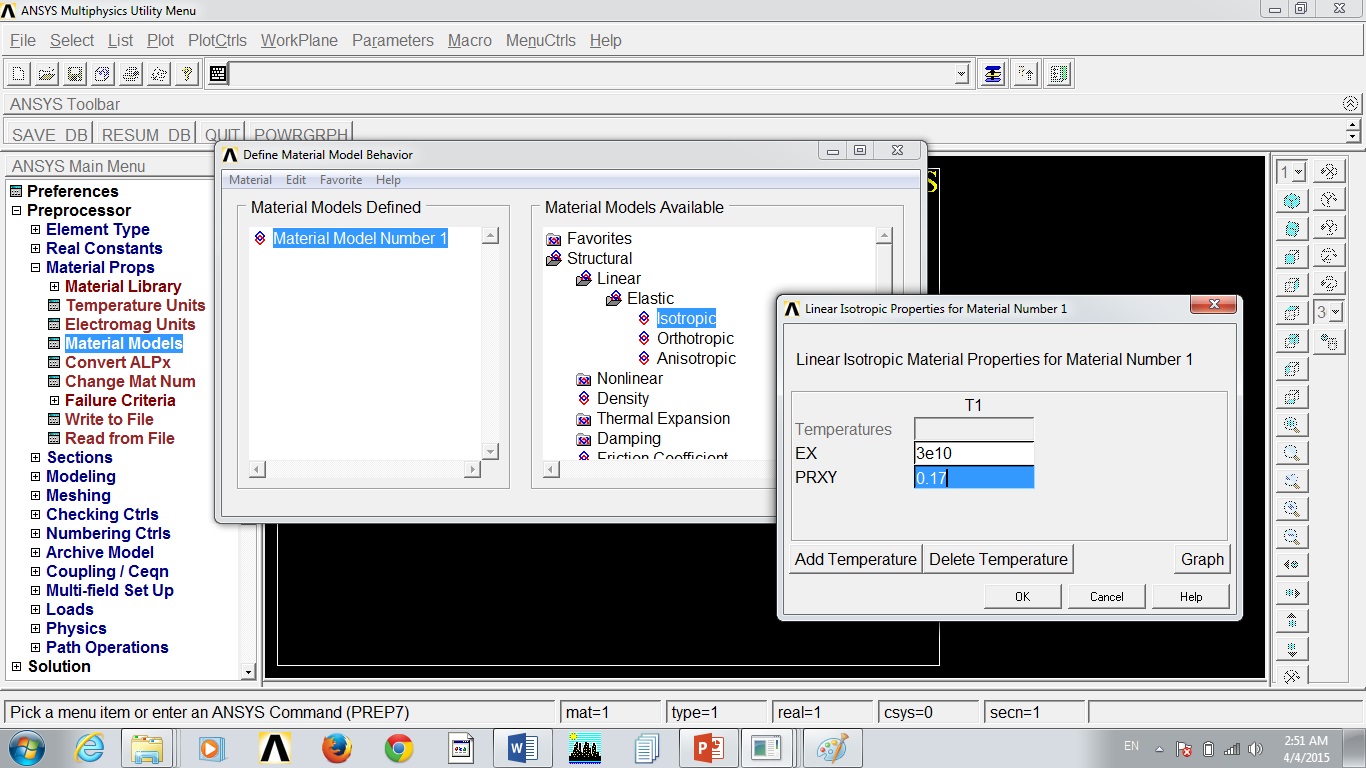Expand the Meshing tree node

click(x=36, y=495)
